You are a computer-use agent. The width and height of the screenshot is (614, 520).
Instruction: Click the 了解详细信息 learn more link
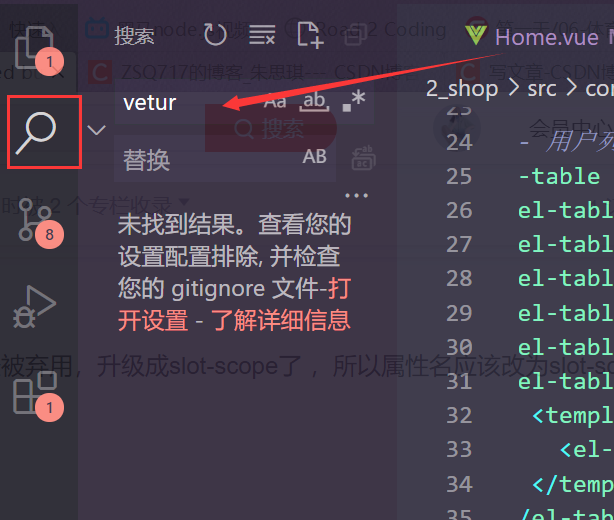click(x=281, y=320)
